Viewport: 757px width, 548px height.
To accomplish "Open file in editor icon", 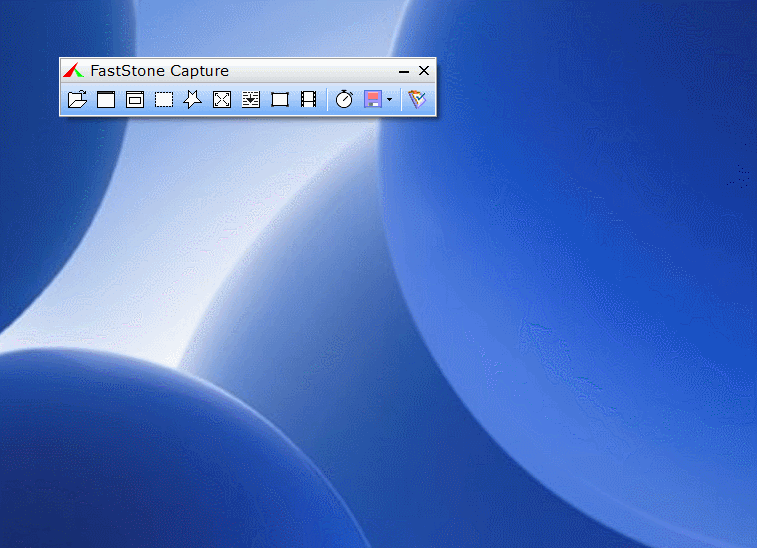I will coord(77,99).
